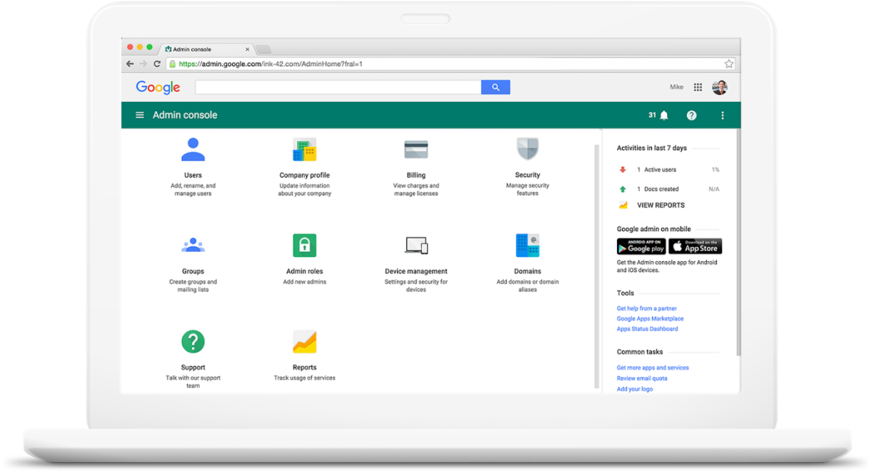Open the App Store download badge
870x472 pixels.
pyautogui.click(x=695, y=246)
